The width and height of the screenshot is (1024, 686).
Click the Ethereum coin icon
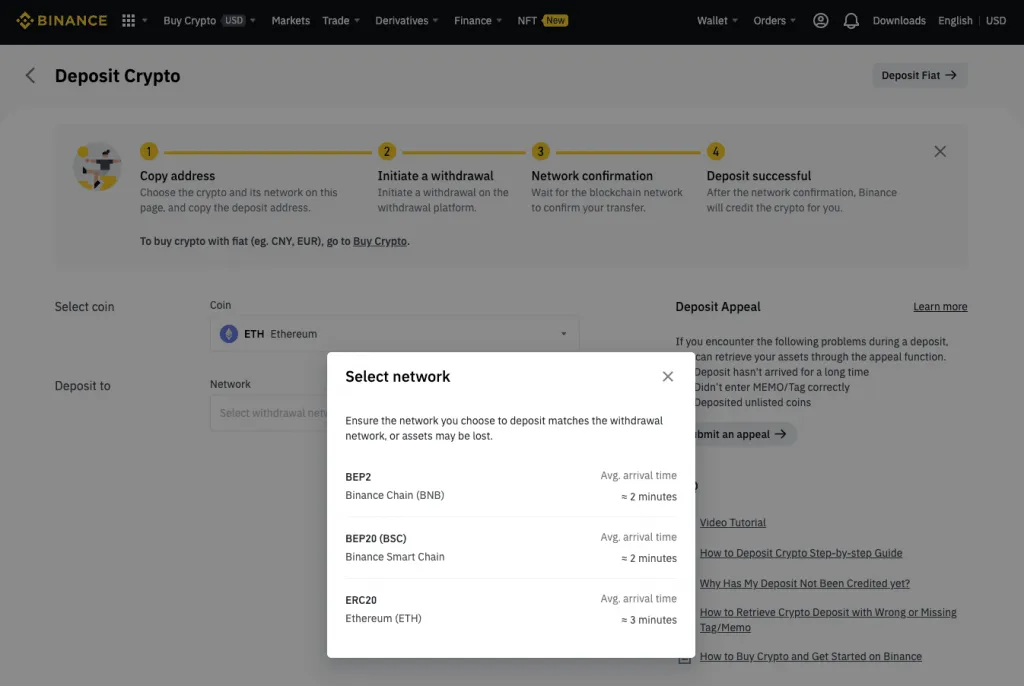[x=229, y=334]
